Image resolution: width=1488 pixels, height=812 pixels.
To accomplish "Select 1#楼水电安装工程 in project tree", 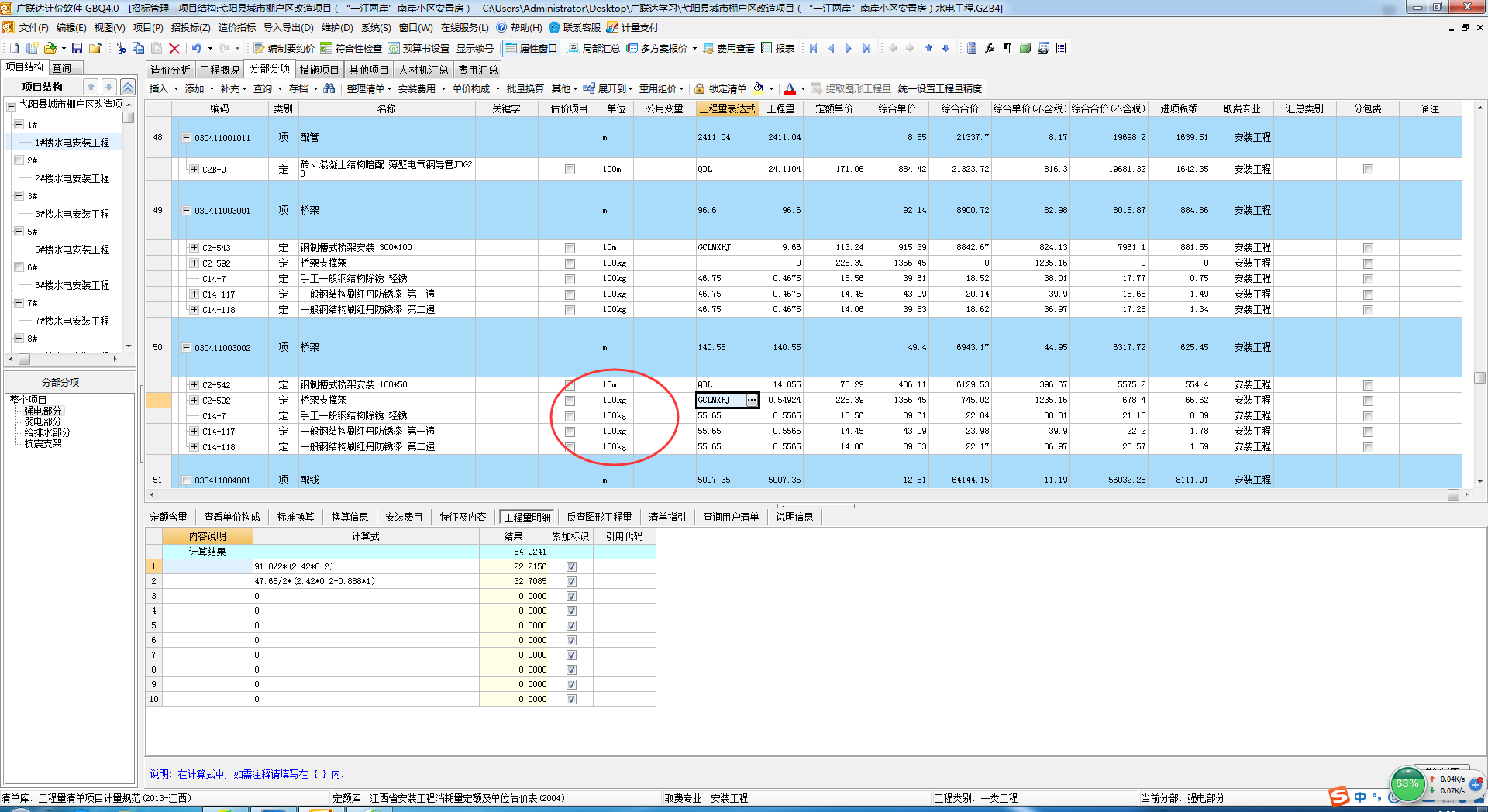I will [x=72, y=143].
